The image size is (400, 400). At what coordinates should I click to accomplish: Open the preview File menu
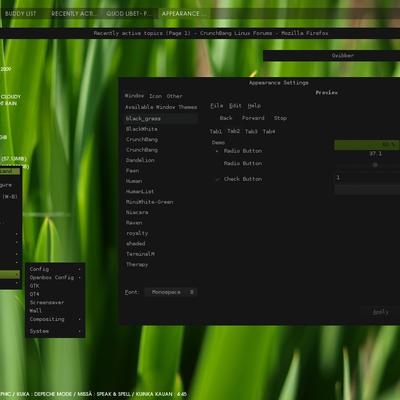[x=217, y=106]
